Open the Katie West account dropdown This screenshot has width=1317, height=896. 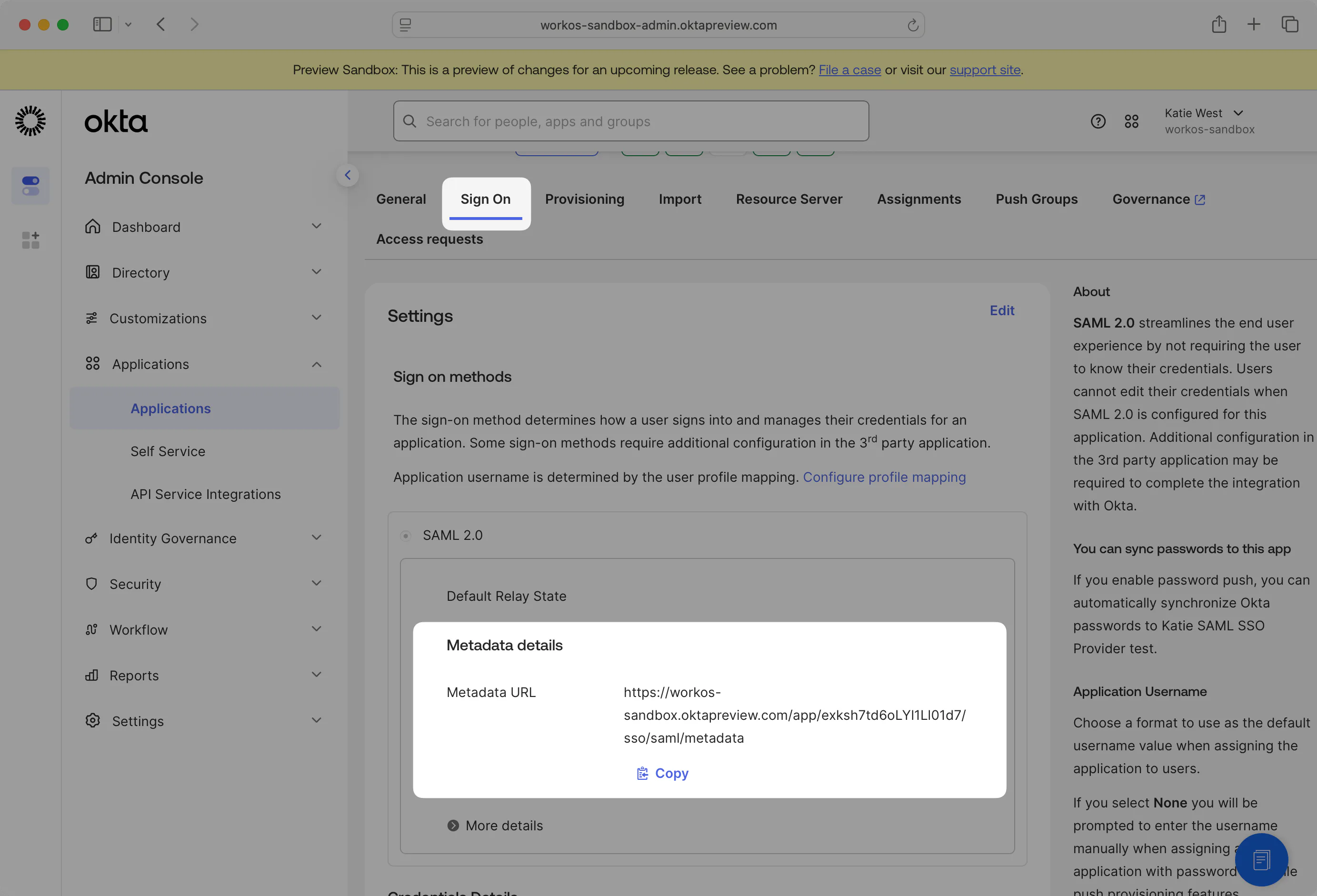(x=1209, y=121)
